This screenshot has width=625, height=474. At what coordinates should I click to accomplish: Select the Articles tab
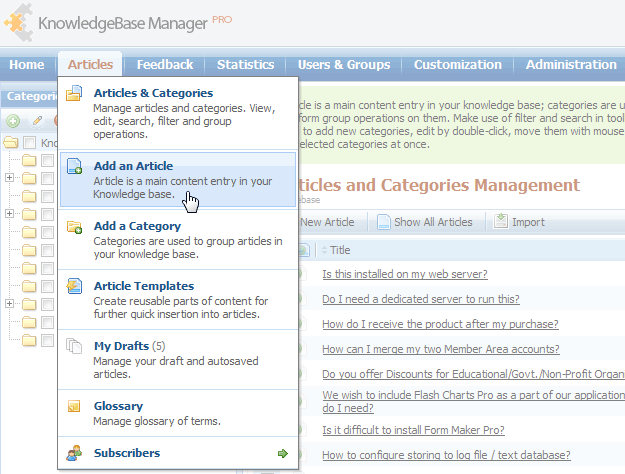(x=90, y=65)
